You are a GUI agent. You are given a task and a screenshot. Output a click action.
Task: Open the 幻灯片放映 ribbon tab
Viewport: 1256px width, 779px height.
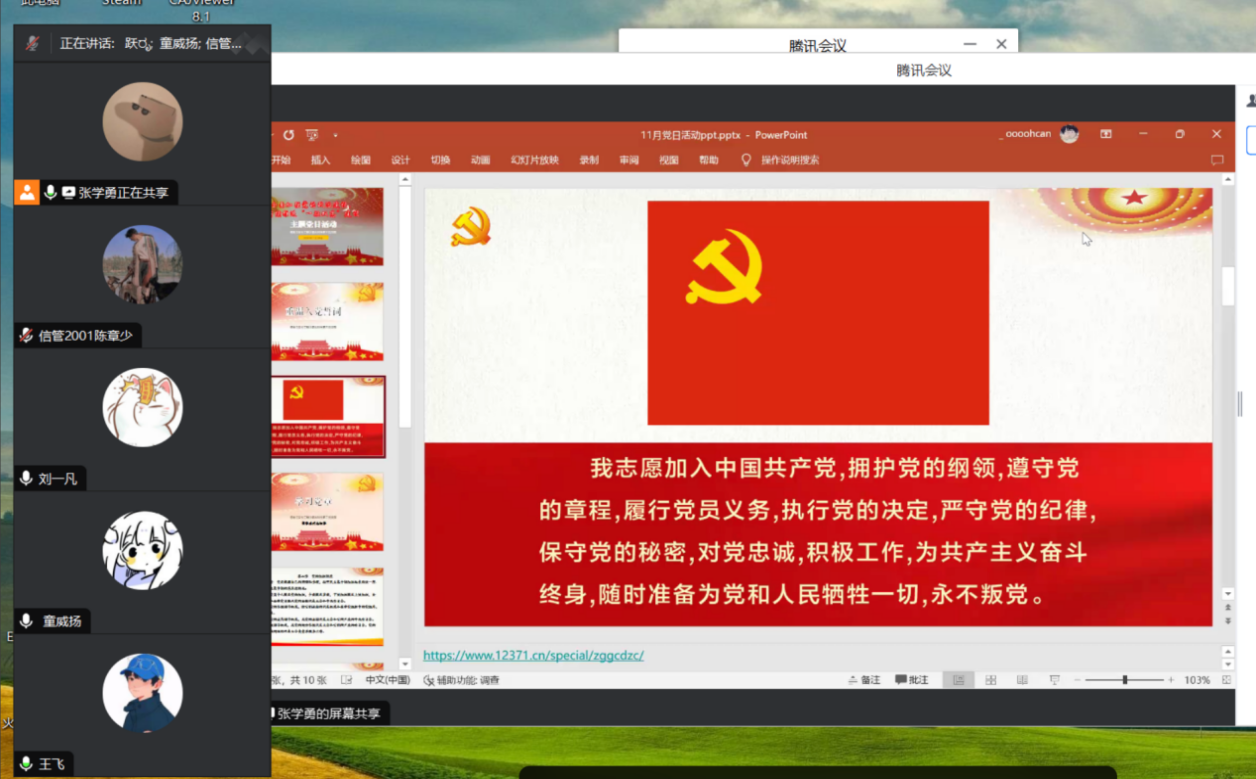click(x=534, y=160)
